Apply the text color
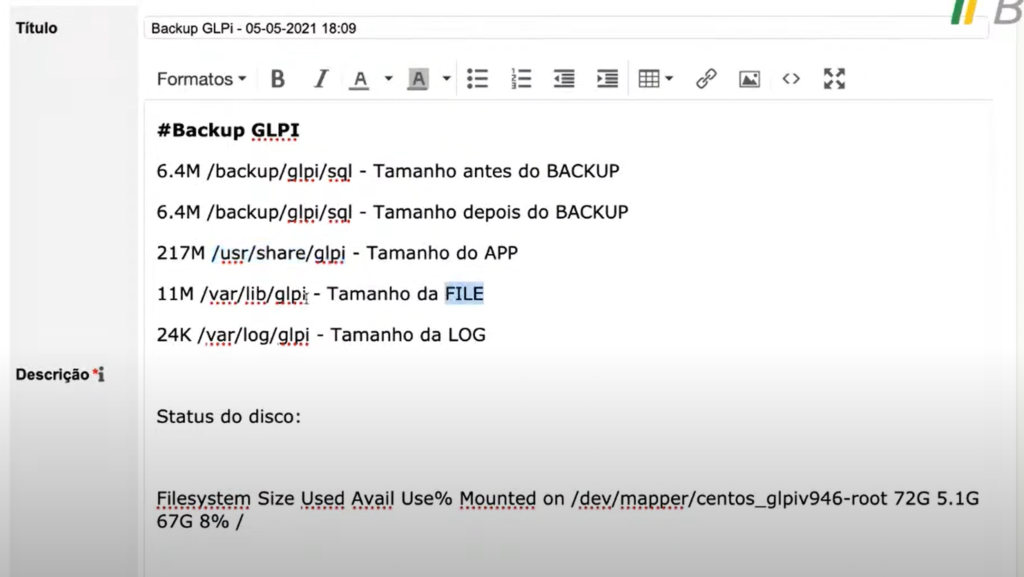This screenshot has height=577, width=1024. coord(359,79)
